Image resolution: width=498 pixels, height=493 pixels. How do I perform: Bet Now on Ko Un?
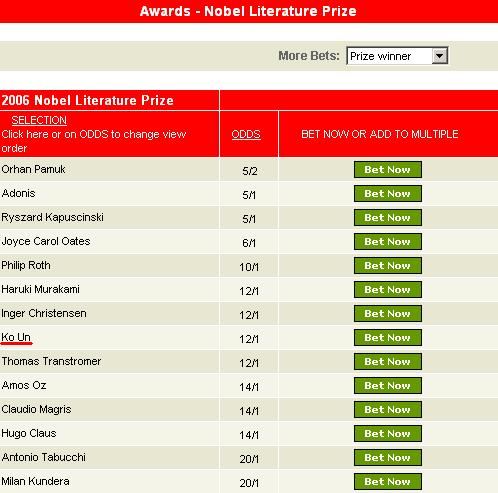(388, 338)
